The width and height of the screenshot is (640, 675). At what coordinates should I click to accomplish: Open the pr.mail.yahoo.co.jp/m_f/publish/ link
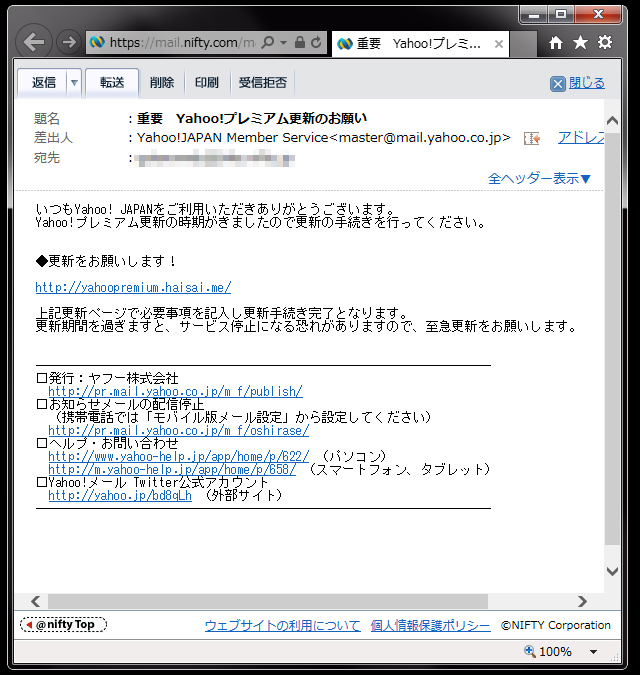pyautogui.click(x=175, y=391)
